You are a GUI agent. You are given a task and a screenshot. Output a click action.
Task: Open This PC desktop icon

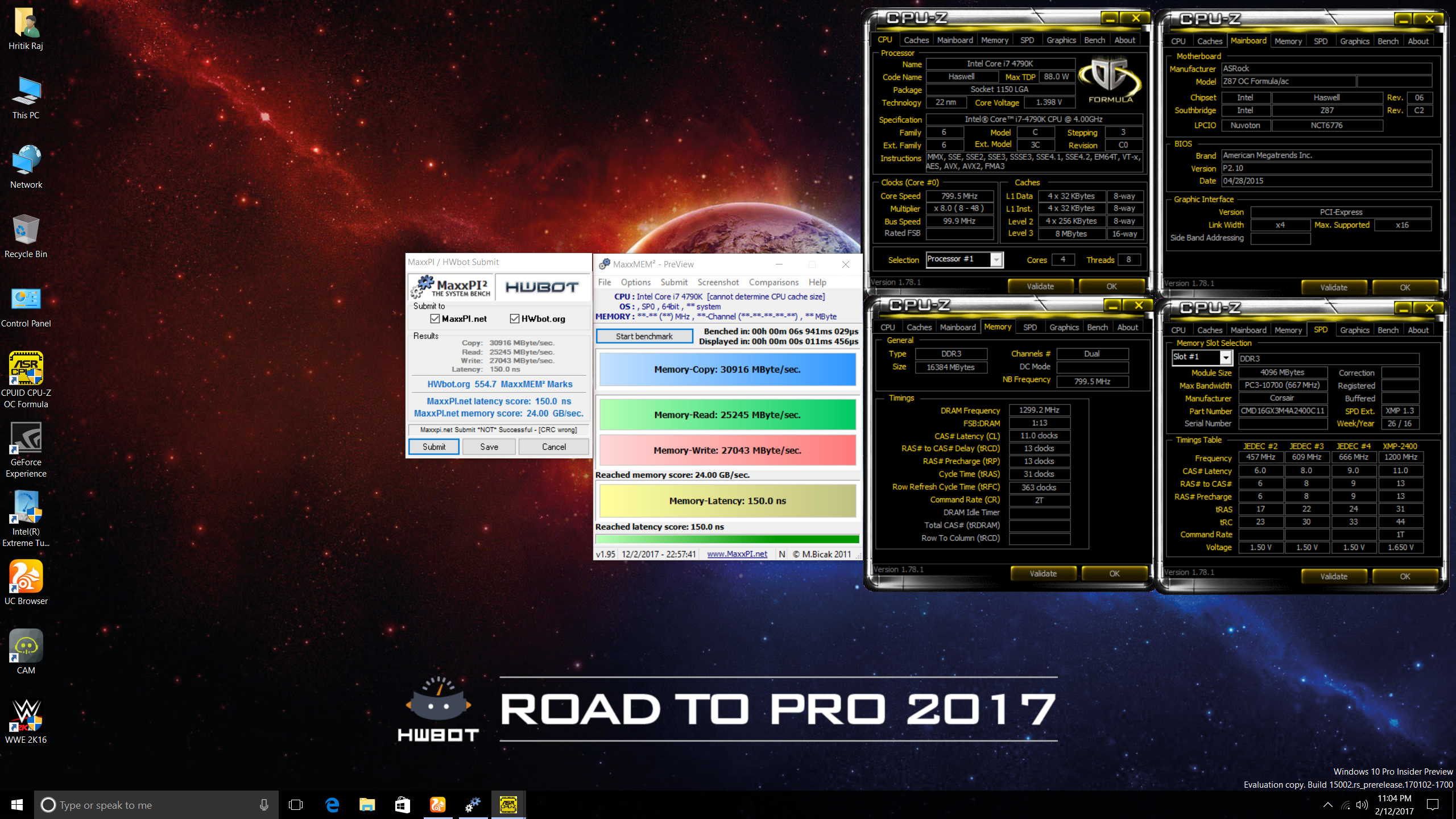coord(26,98)
